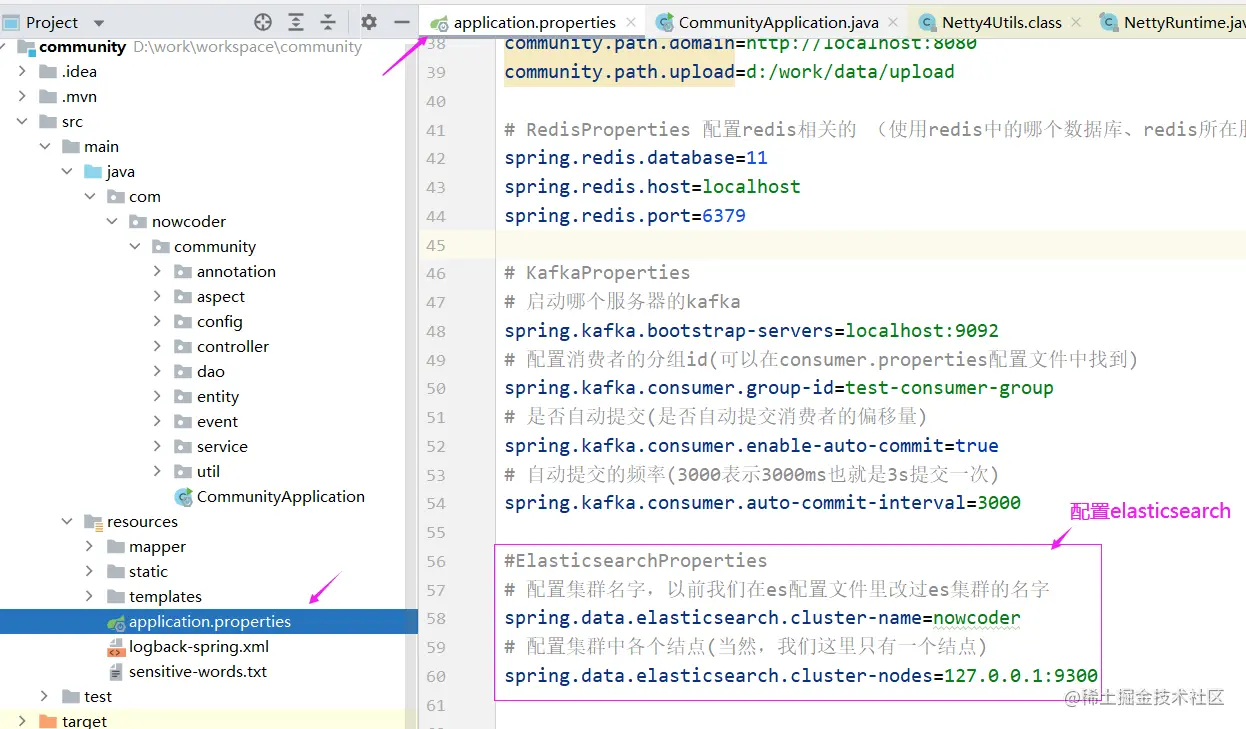Click the Collapse All icon in Project toolbar

pyautogui.click(x=328, y=22)
